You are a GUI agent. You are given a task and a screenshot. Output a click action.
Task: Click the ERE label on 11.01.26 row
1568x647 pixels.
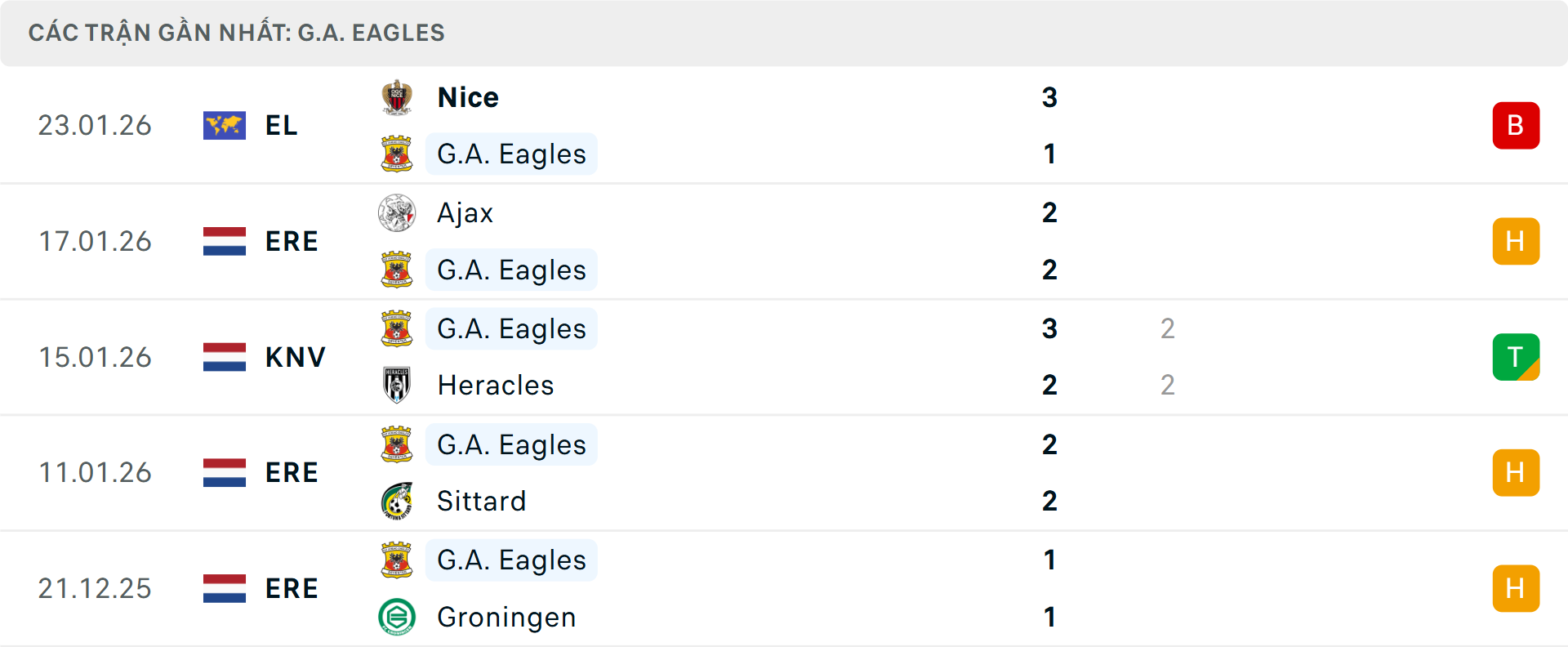pyautogui.click(x=292, y=472)
